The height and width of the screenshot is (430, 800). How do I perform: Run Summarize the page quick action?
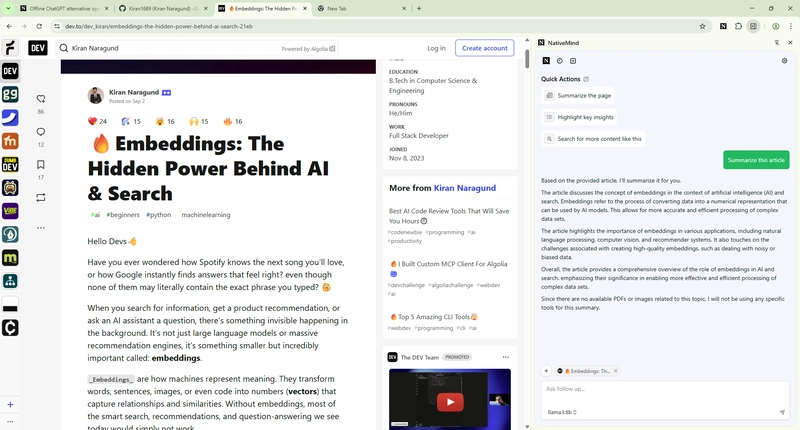tap(578, 95)
